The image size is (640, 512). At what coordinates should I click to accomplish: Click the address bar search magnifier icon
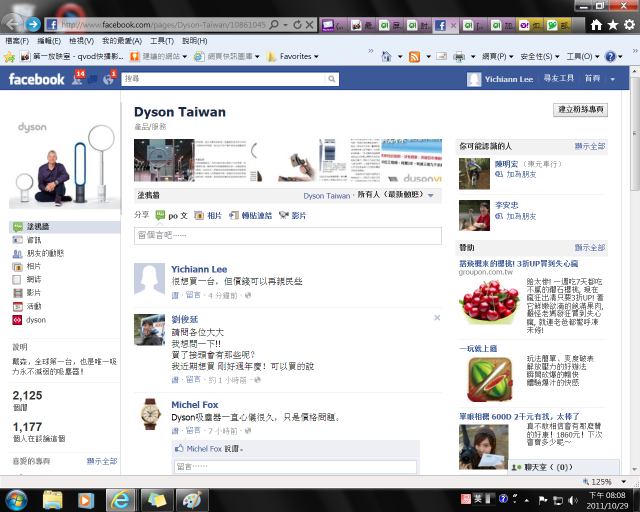tap(275, 25)
